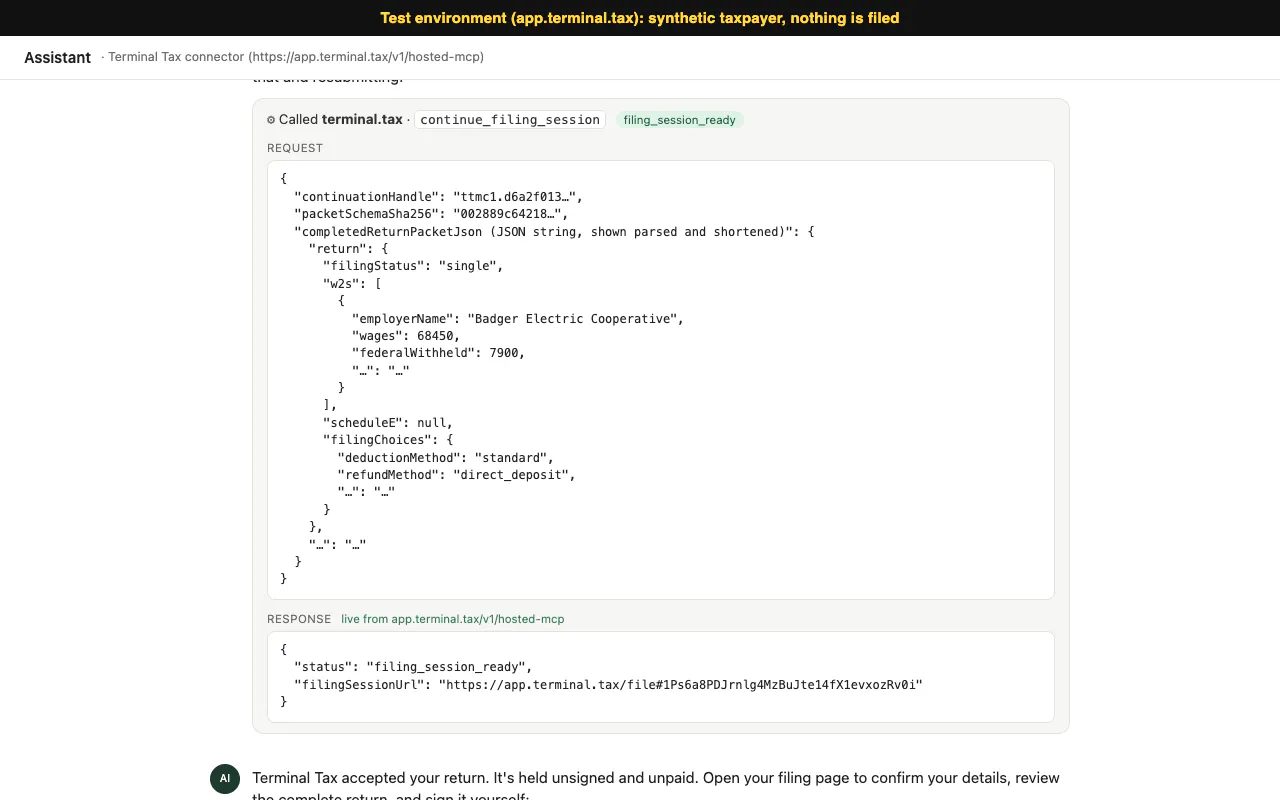Click the assistant message about accepted return
Screen dimensions: 1280x800
tap(656, 786)
